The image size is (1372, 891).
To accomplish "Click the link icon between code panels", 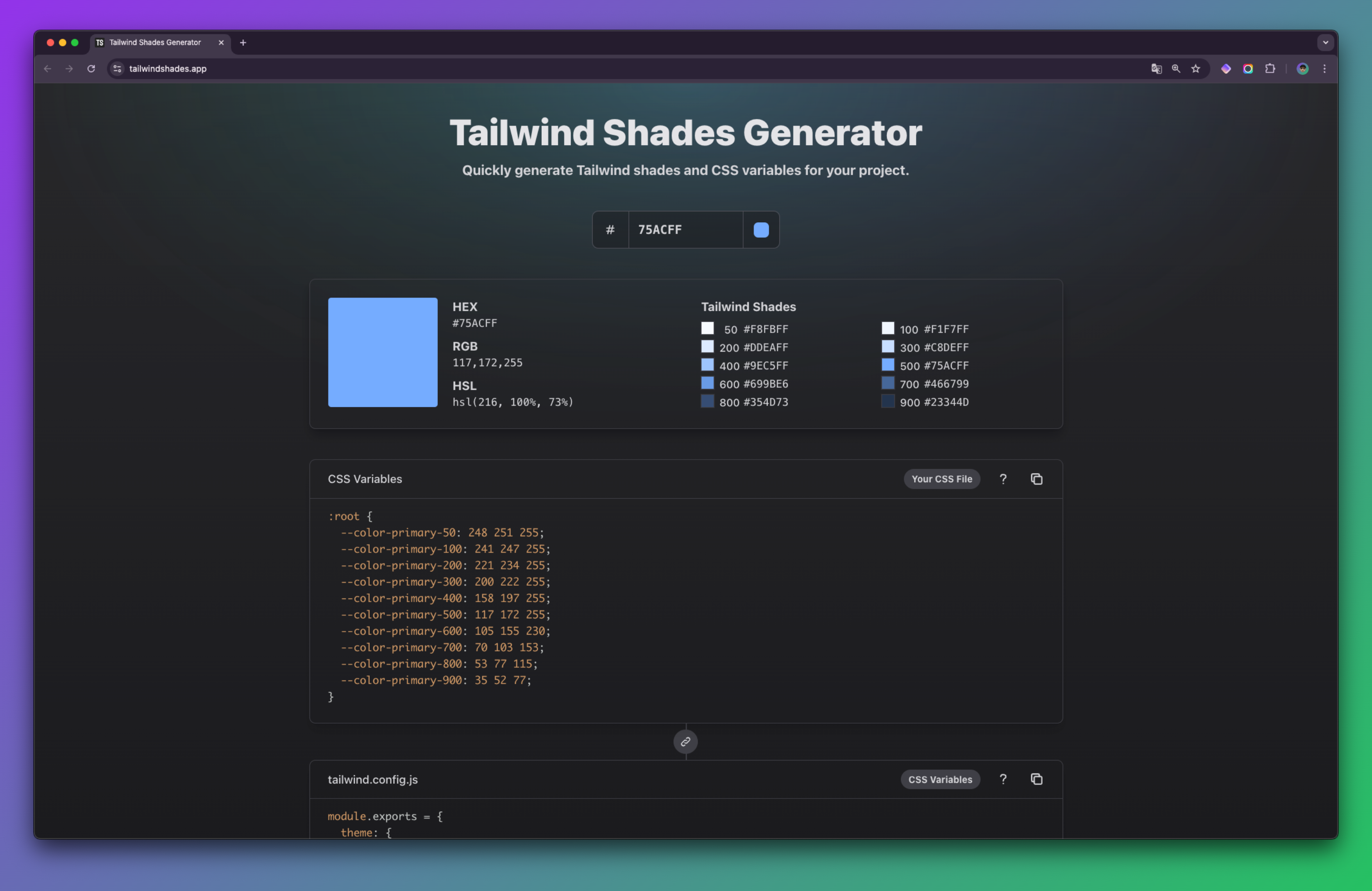I will click(x=686, y=742).
